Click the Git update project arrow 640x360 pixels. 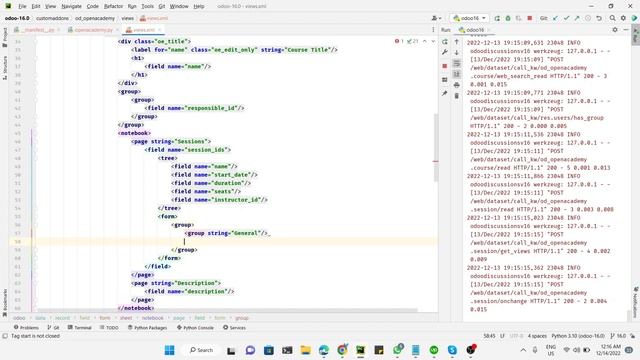[x=556, y=18]
